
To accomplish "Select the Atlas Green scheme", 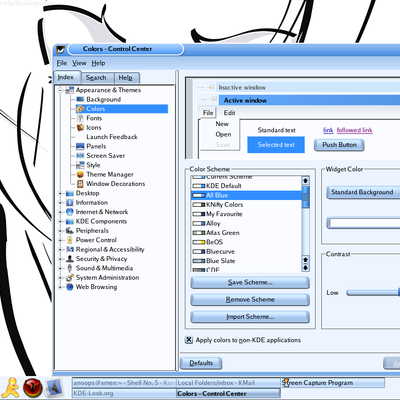I will (247, 233).
